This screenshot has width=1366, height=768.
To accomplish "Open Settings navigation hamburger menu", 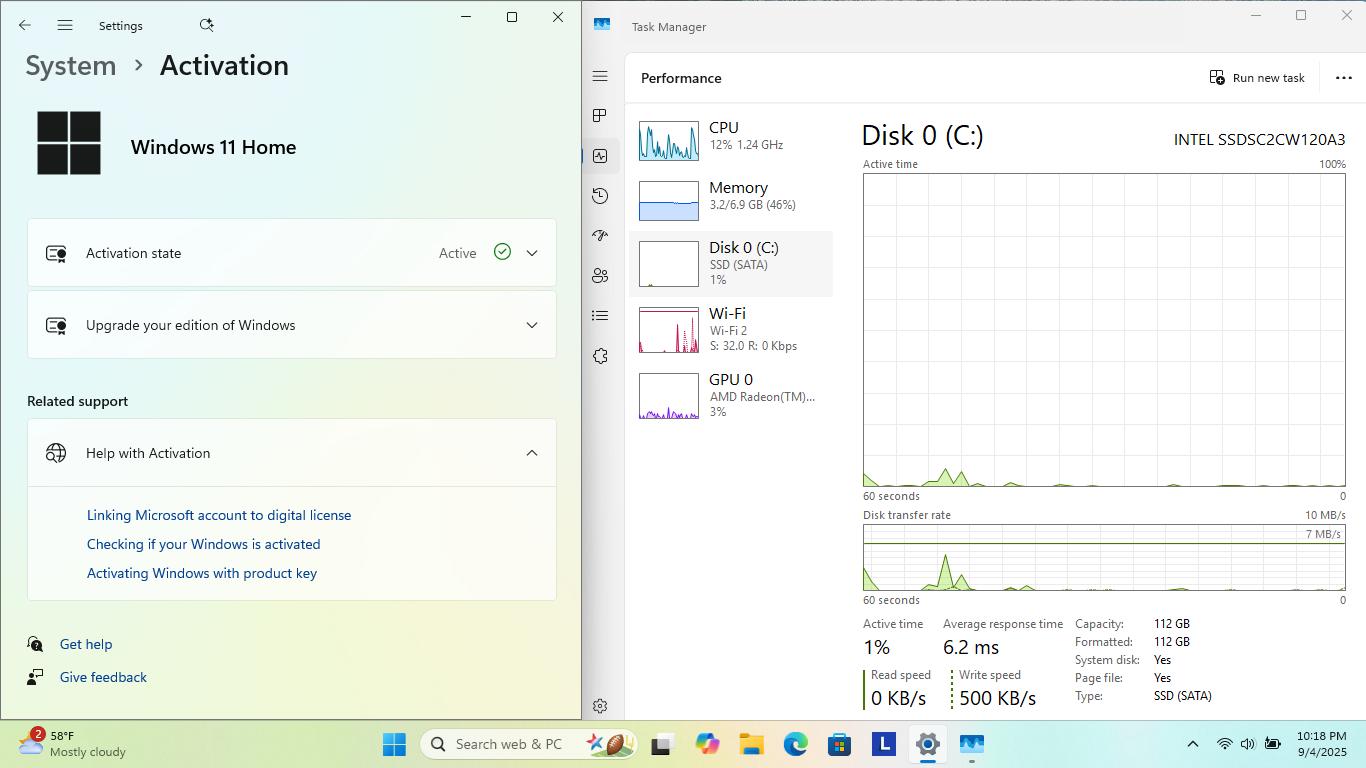I will [65, 25].
